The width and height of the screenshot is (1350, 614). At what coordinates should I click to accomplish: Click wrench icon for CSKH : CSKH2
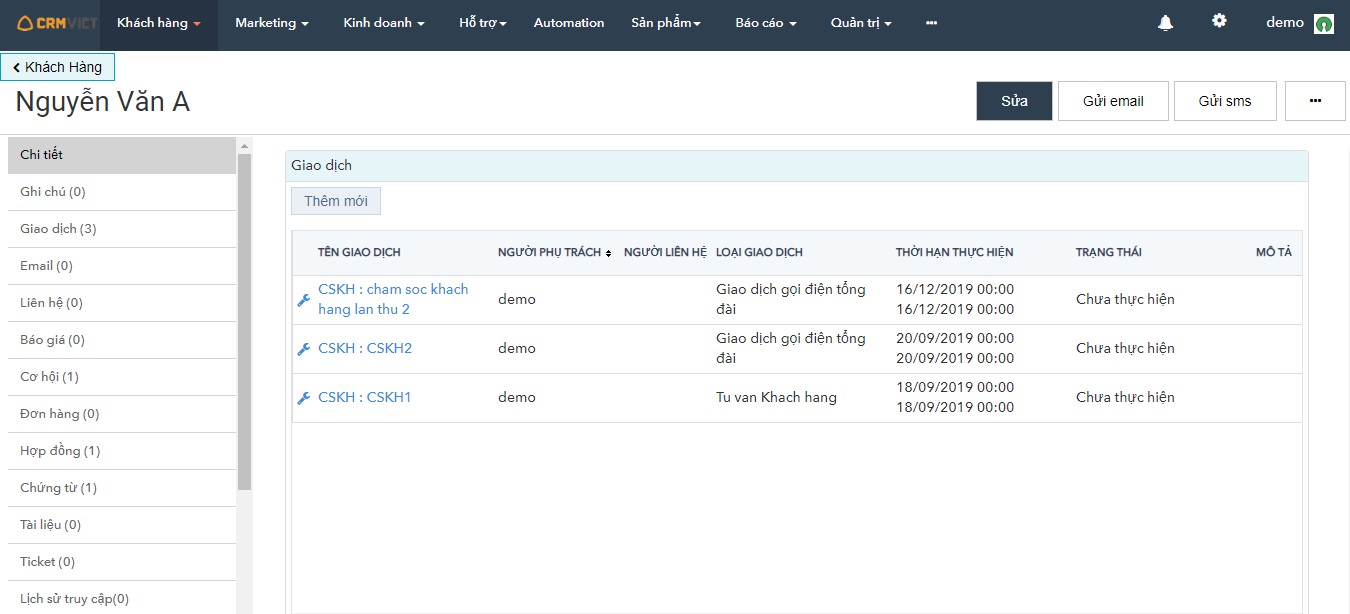304,349
